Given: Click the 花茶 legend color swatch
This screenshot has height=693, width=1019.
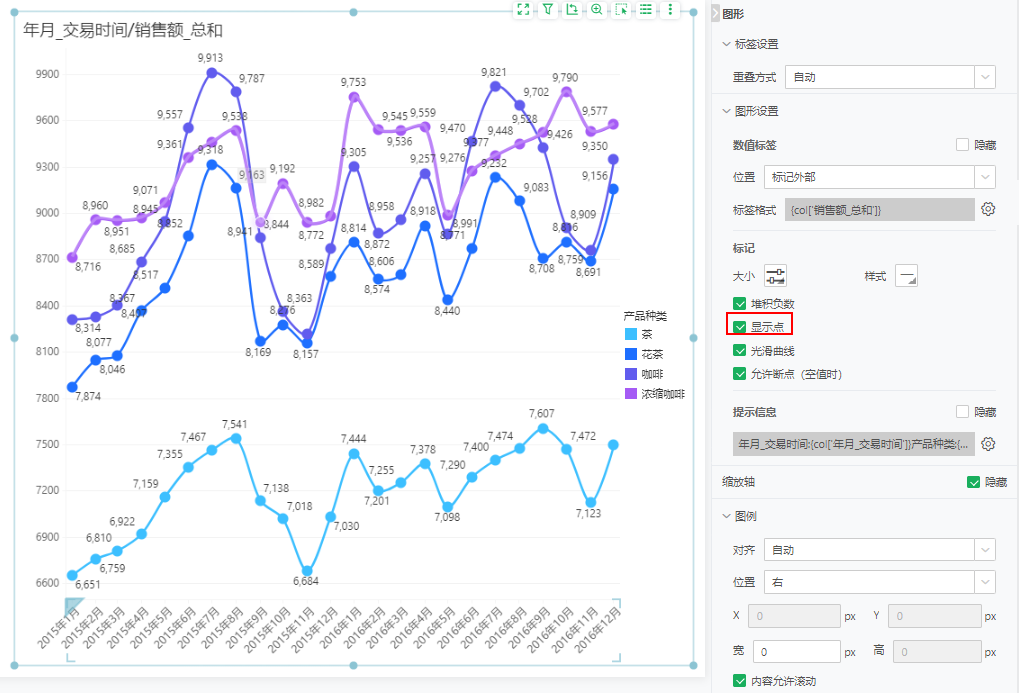Looking at the screenshot, I should [630, 354].
